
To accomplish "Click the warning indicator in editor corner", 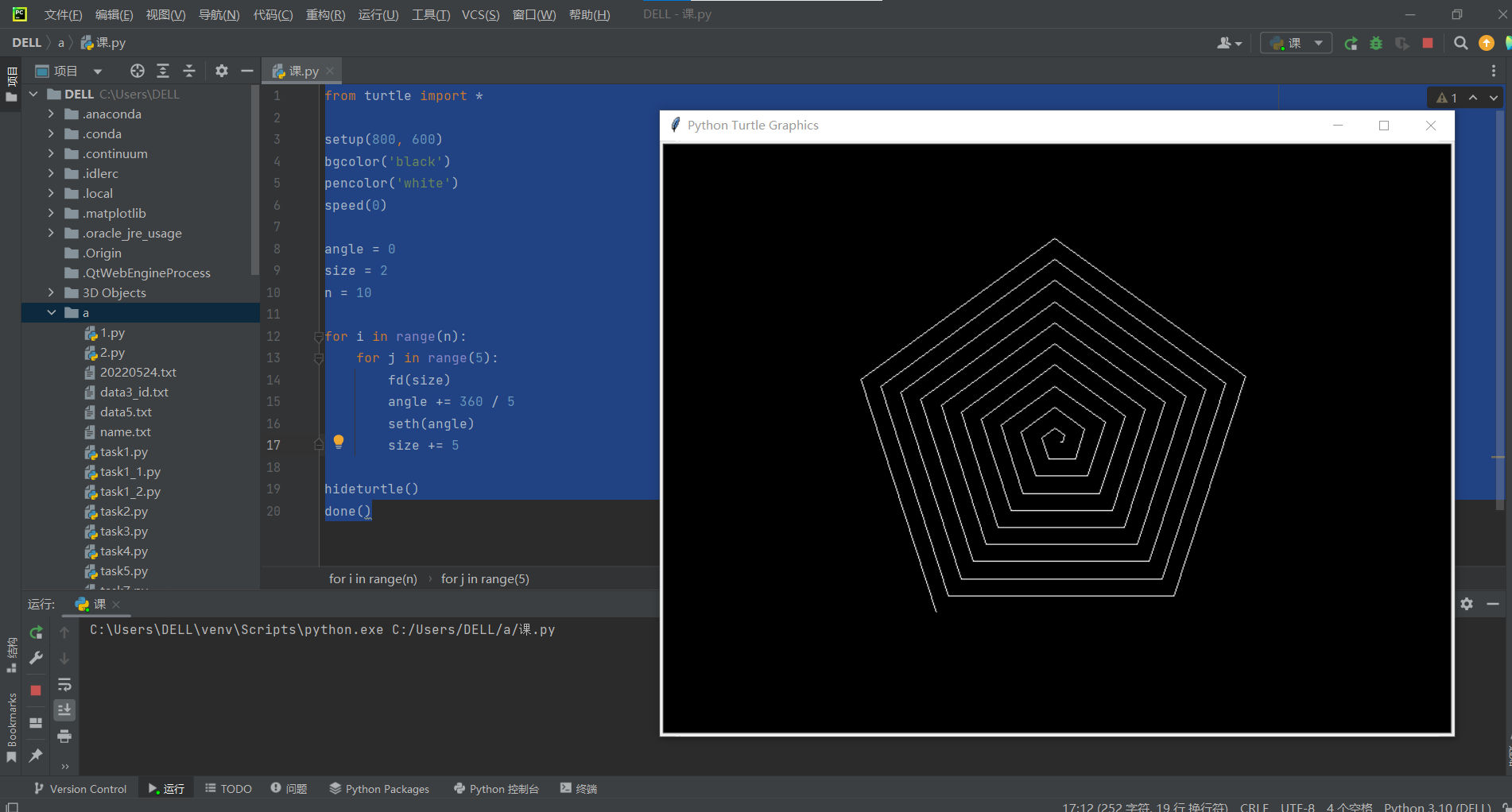I will tap(1447, 98).
